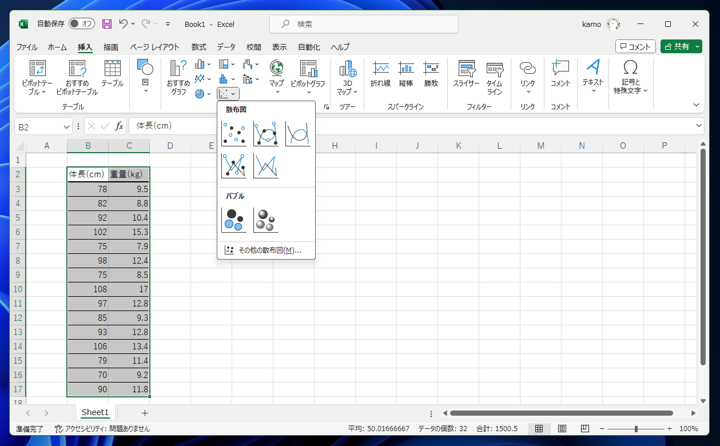Open the 3D マップ button
This screenshot has height=446, width=720.
point(348,77)
